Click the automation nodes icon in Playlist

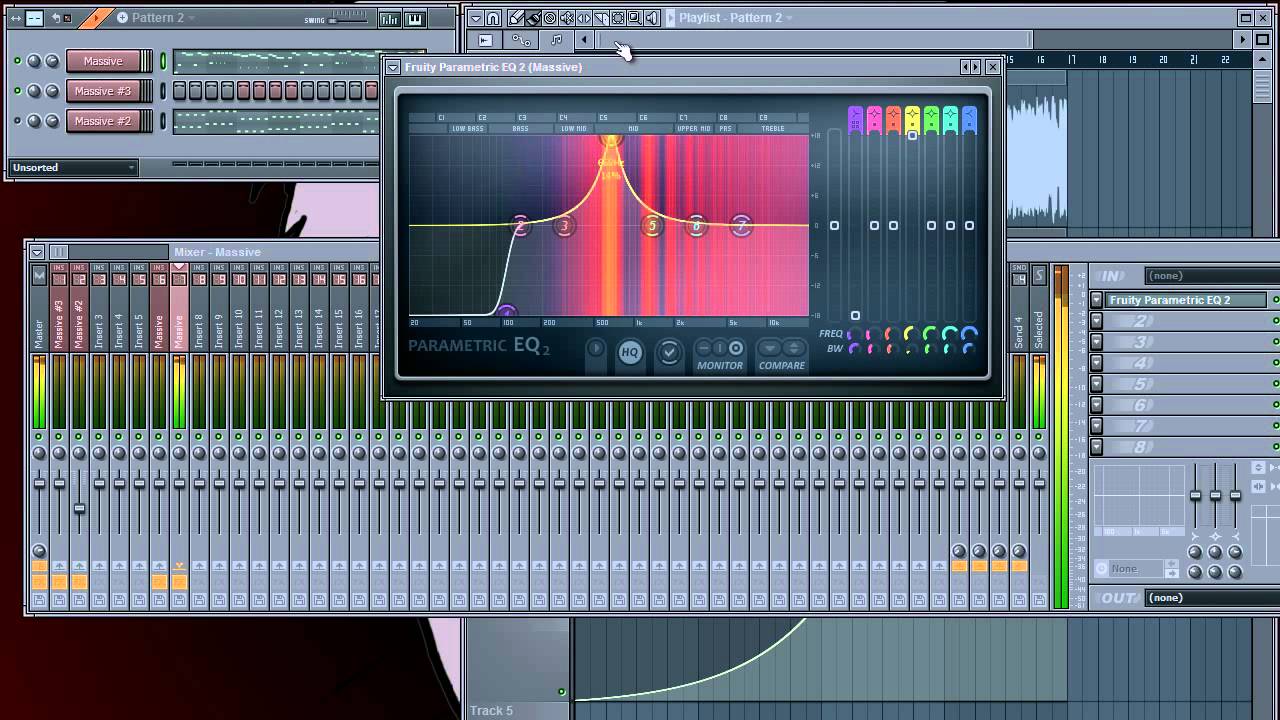pos(521,40)
